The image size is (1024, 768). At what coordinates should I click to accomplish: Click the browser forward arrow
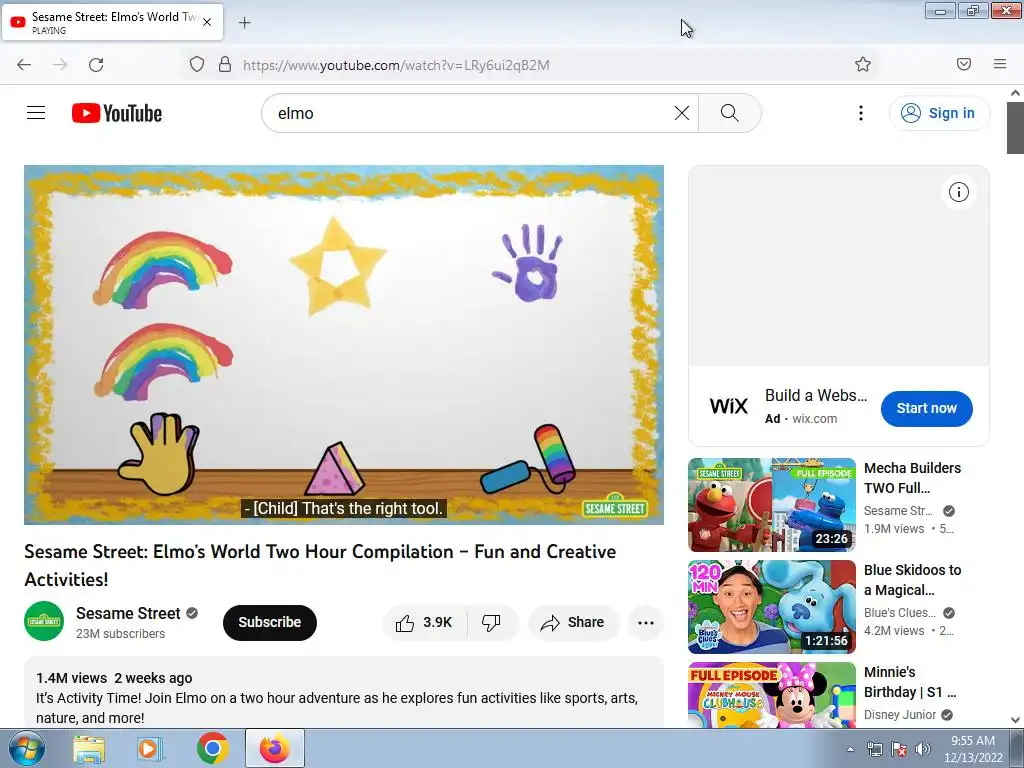[x=60, y=65]
